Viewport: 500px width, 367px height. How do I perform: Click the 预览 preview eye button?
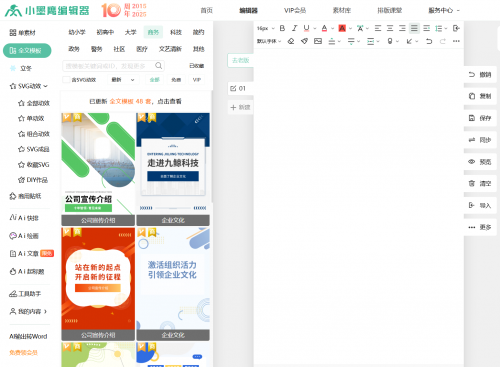[x=480, y=162]
